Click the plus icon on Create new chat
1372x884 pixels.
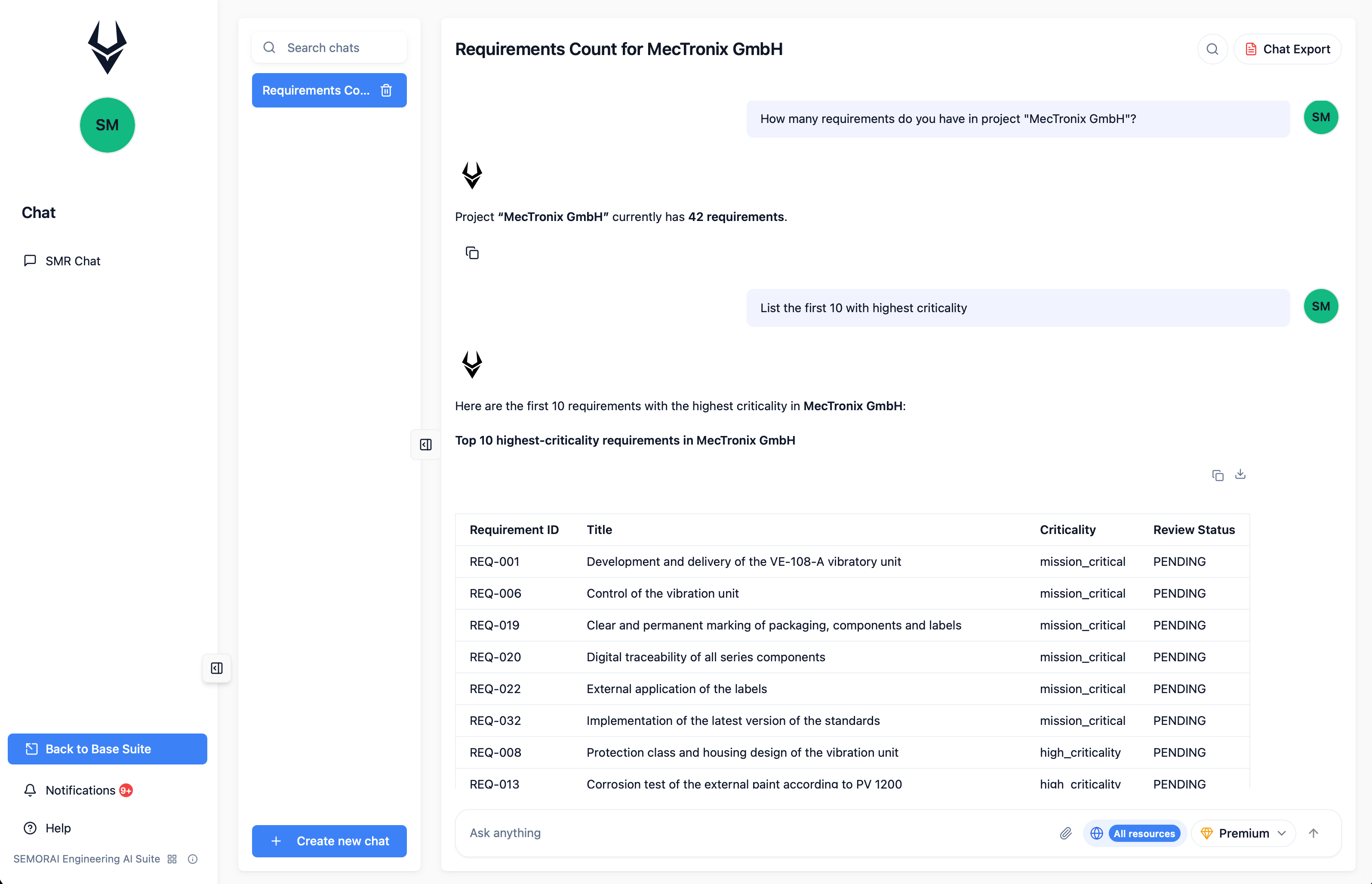pos(276,841)
